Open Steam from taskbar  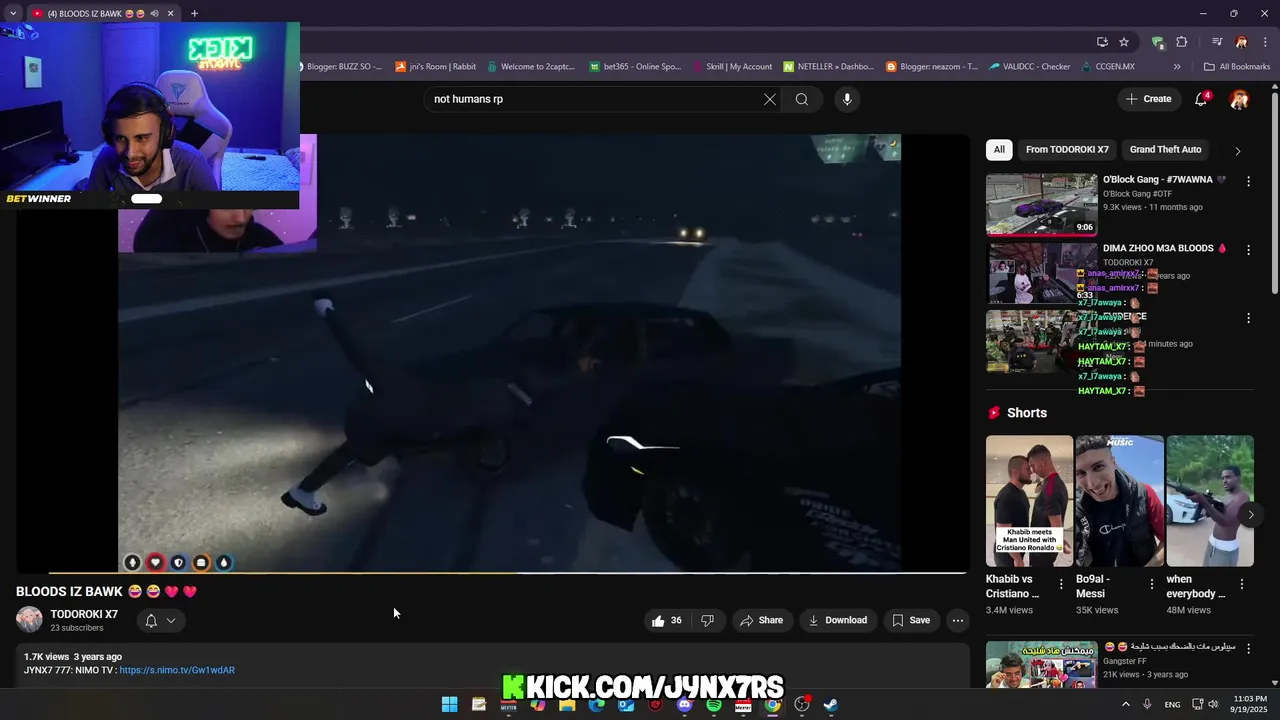(x=831, y=704)
